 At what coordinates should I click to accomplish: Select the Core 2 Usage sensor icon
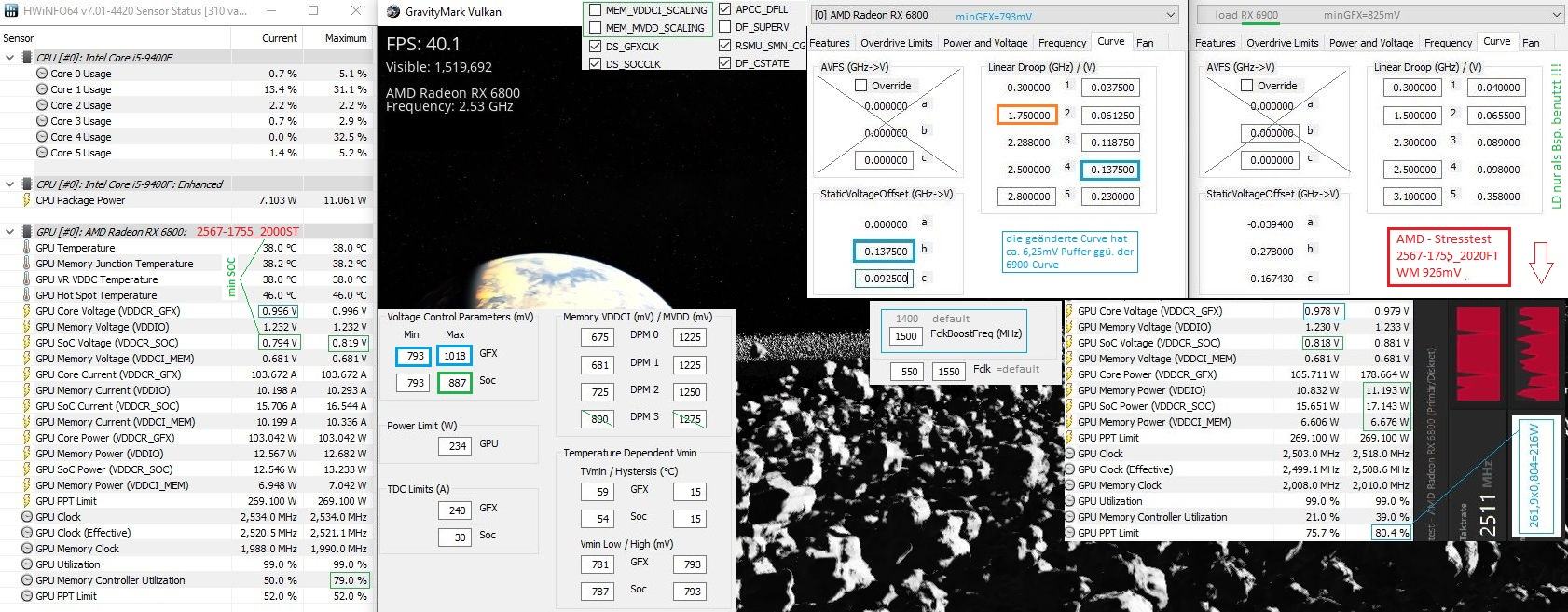[42, 105]
